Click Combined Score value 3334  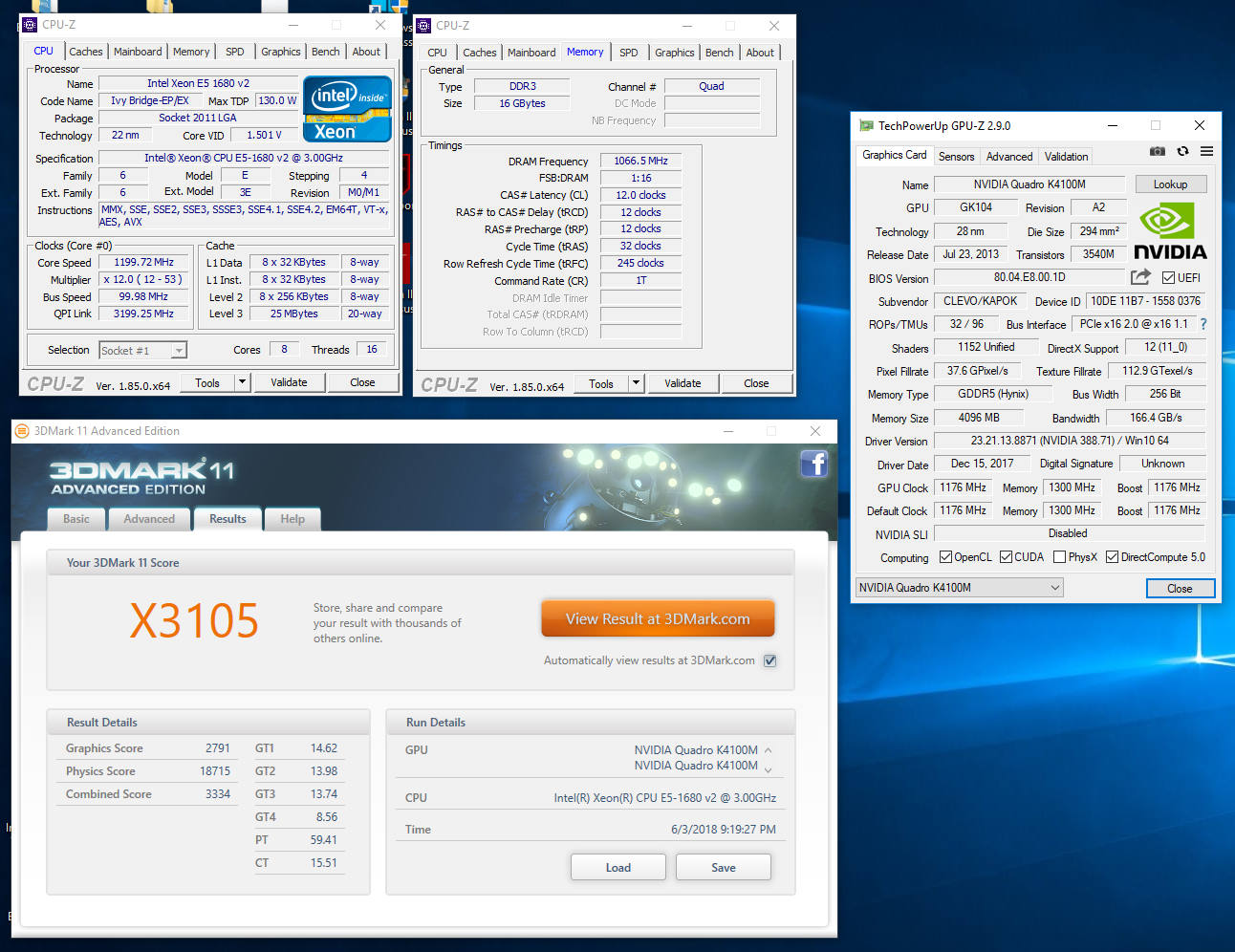[x=218, y=794]
